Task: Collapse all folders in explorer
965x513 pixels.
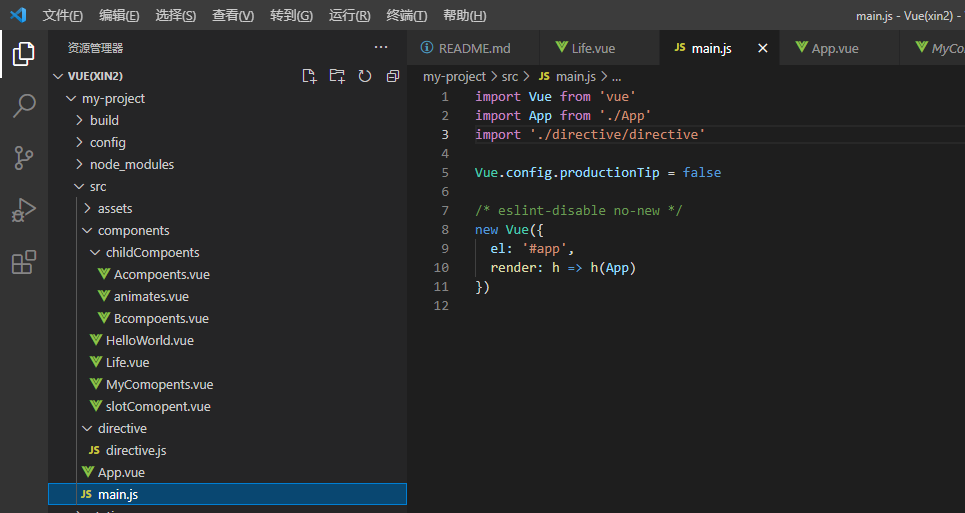Action: (x=393, y=76)
